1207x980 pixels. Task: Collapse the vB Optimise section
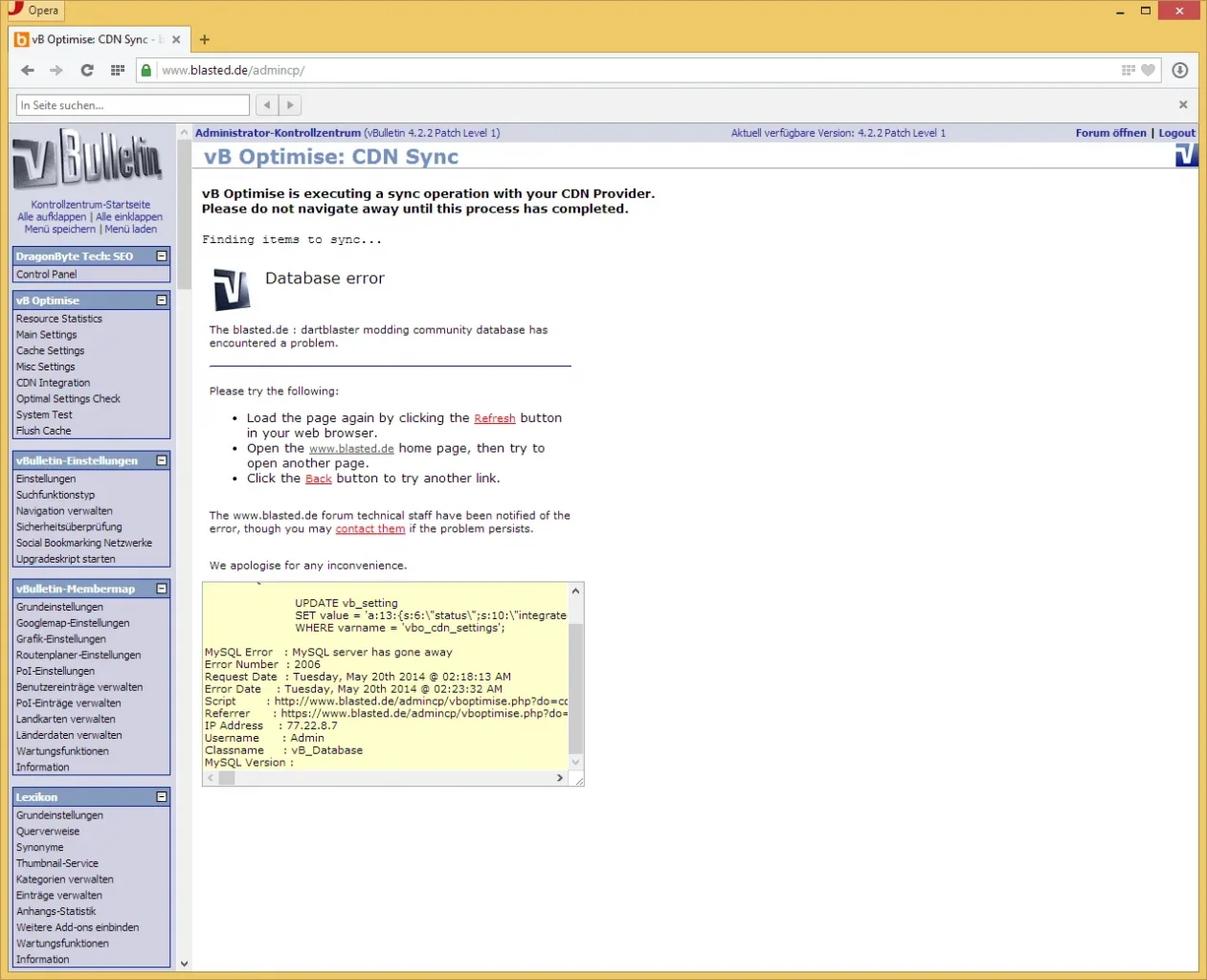tap(162, 301)
